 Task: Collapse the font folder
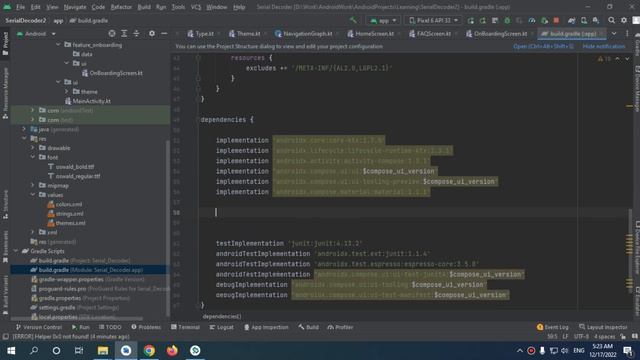tap(33, 157)
